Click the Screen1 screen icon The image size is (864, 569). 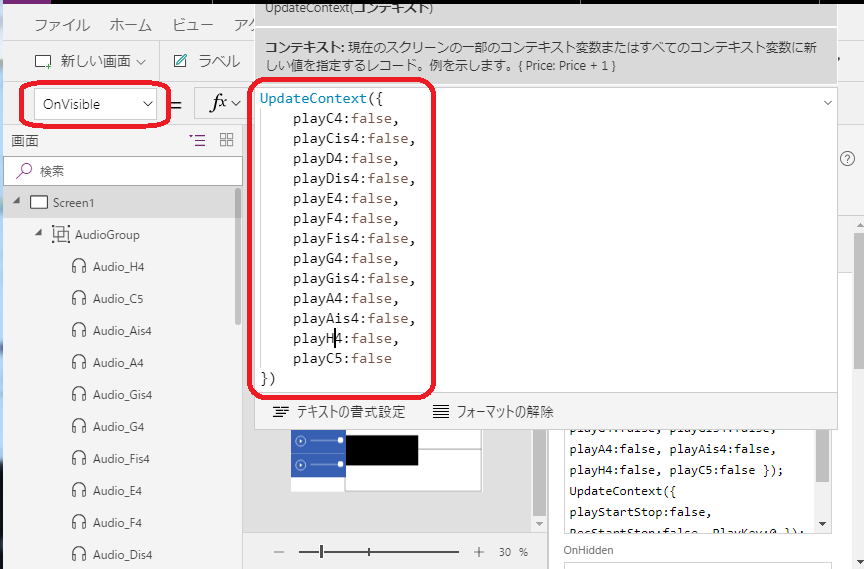(x=39, y=202)
